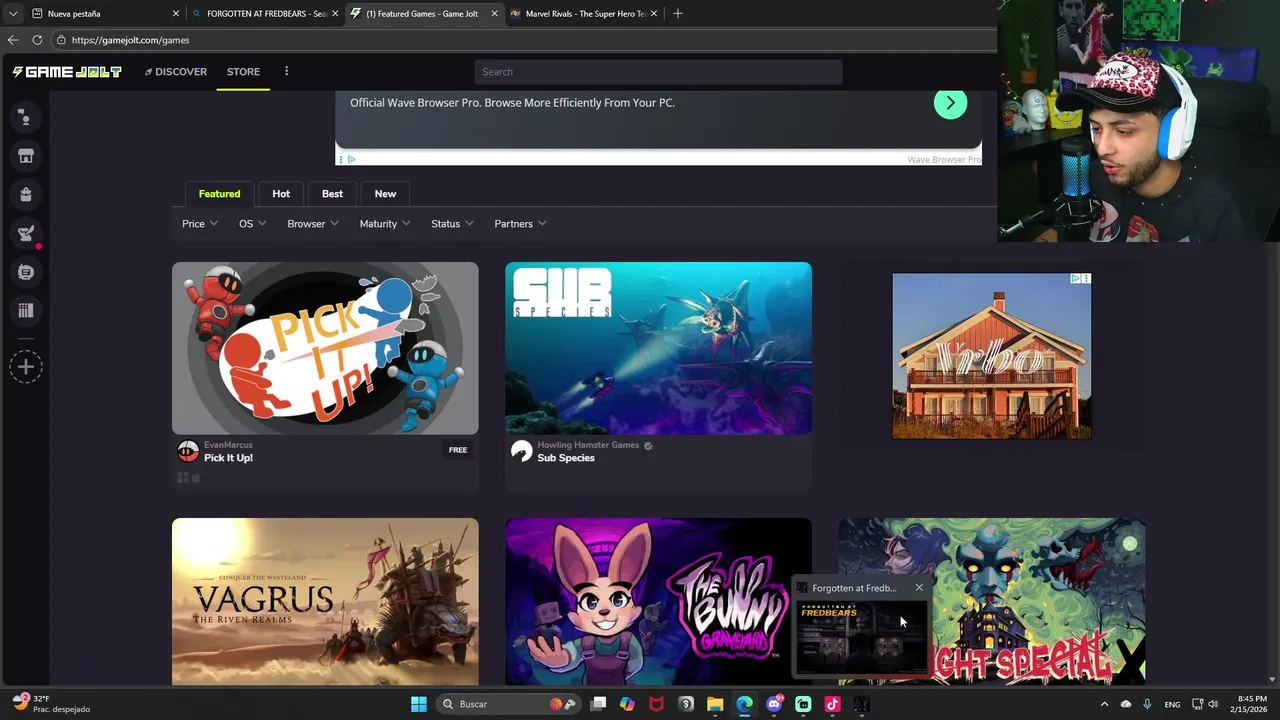
Task: Open the three-dot menu beside STORE
Action: [x=286, y=71]
